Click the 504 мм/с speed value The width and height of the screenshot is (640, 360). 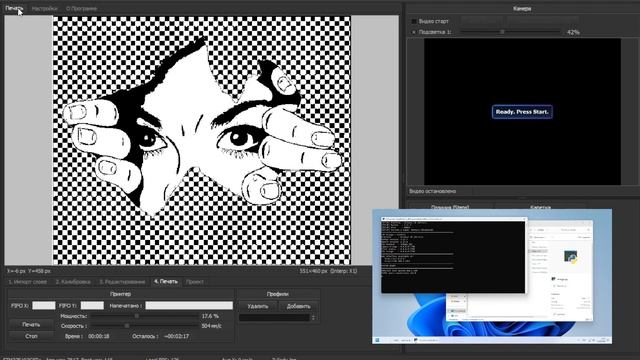[211, 326]
